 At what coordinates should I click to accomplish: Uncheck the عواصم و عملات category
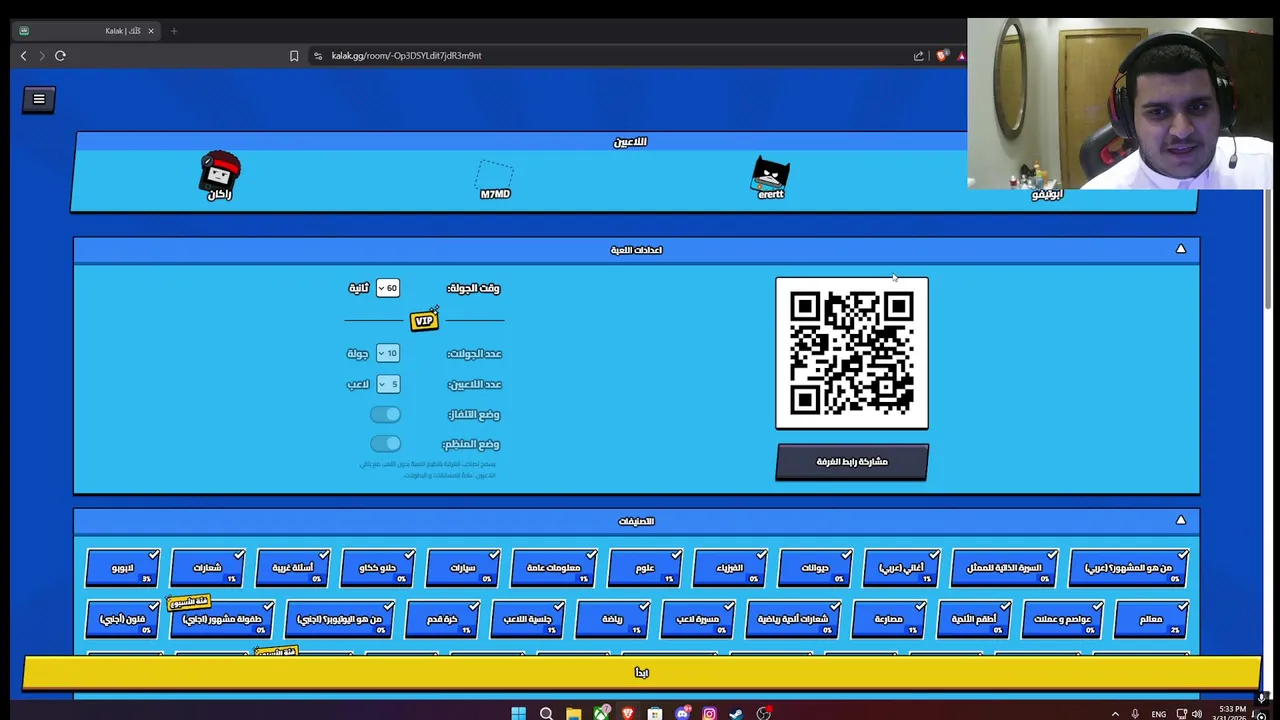(1063, 619)
